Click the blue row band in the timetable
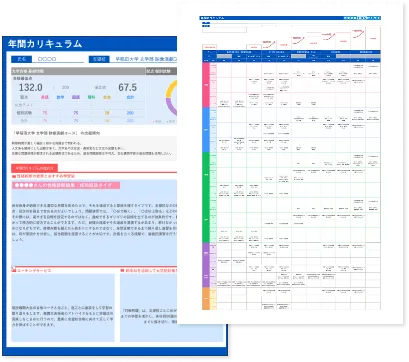The image size is (409, 362). coord(206,130)
